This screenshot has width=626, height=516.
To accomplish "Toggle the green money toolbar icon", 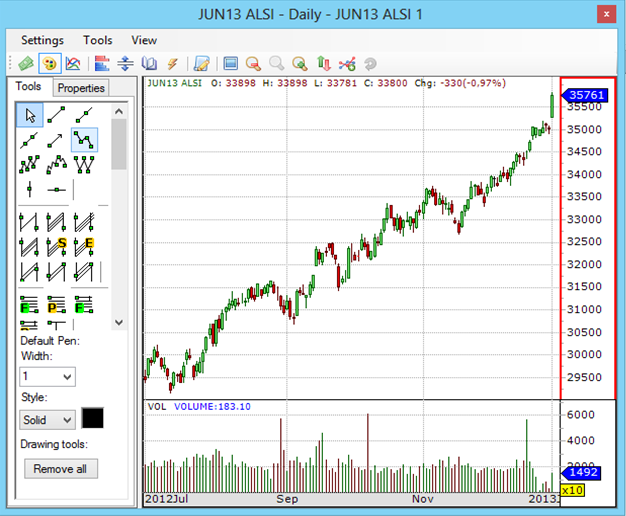I will click(26, 64).
